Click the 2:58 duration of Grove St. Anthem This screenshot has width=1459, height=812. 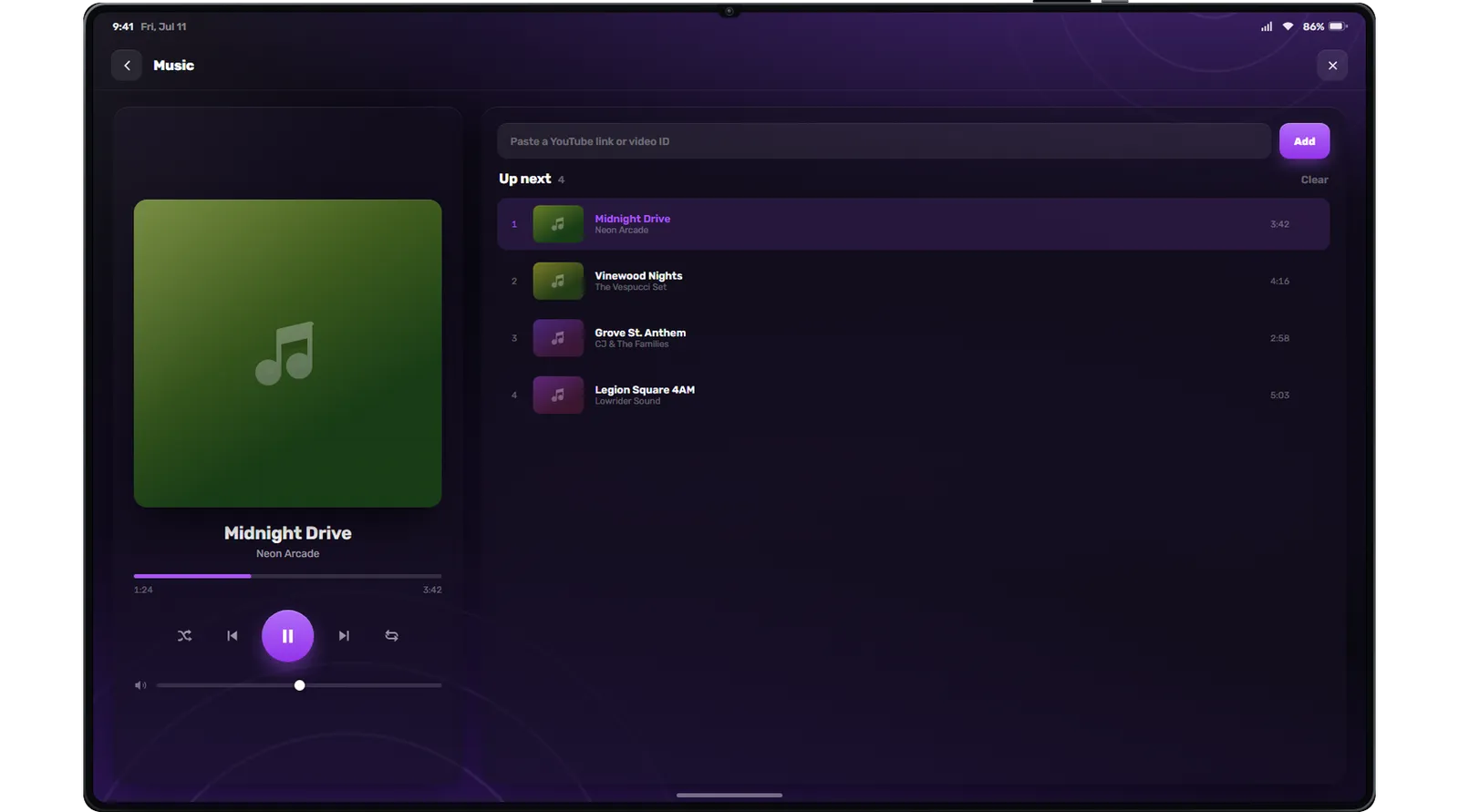[1279, 338]
